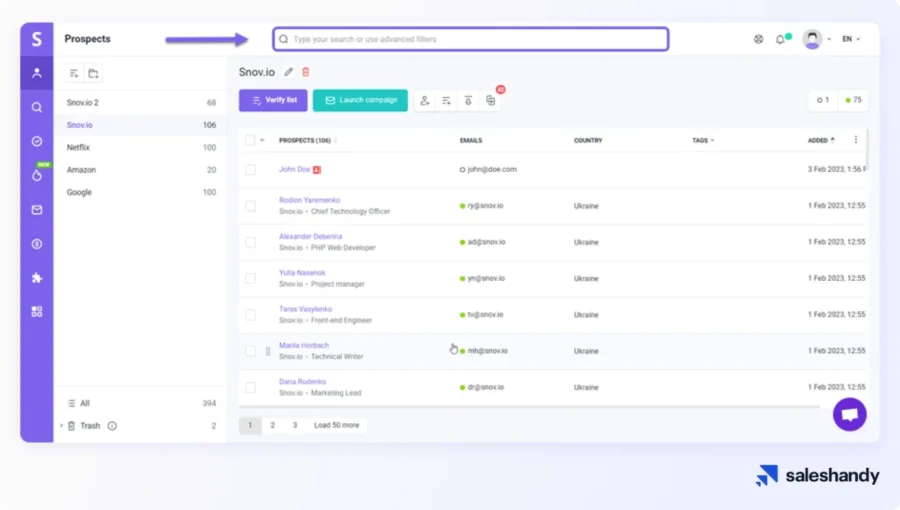Open the Prospects person icon in sidebar

click(x=37, y=73)
